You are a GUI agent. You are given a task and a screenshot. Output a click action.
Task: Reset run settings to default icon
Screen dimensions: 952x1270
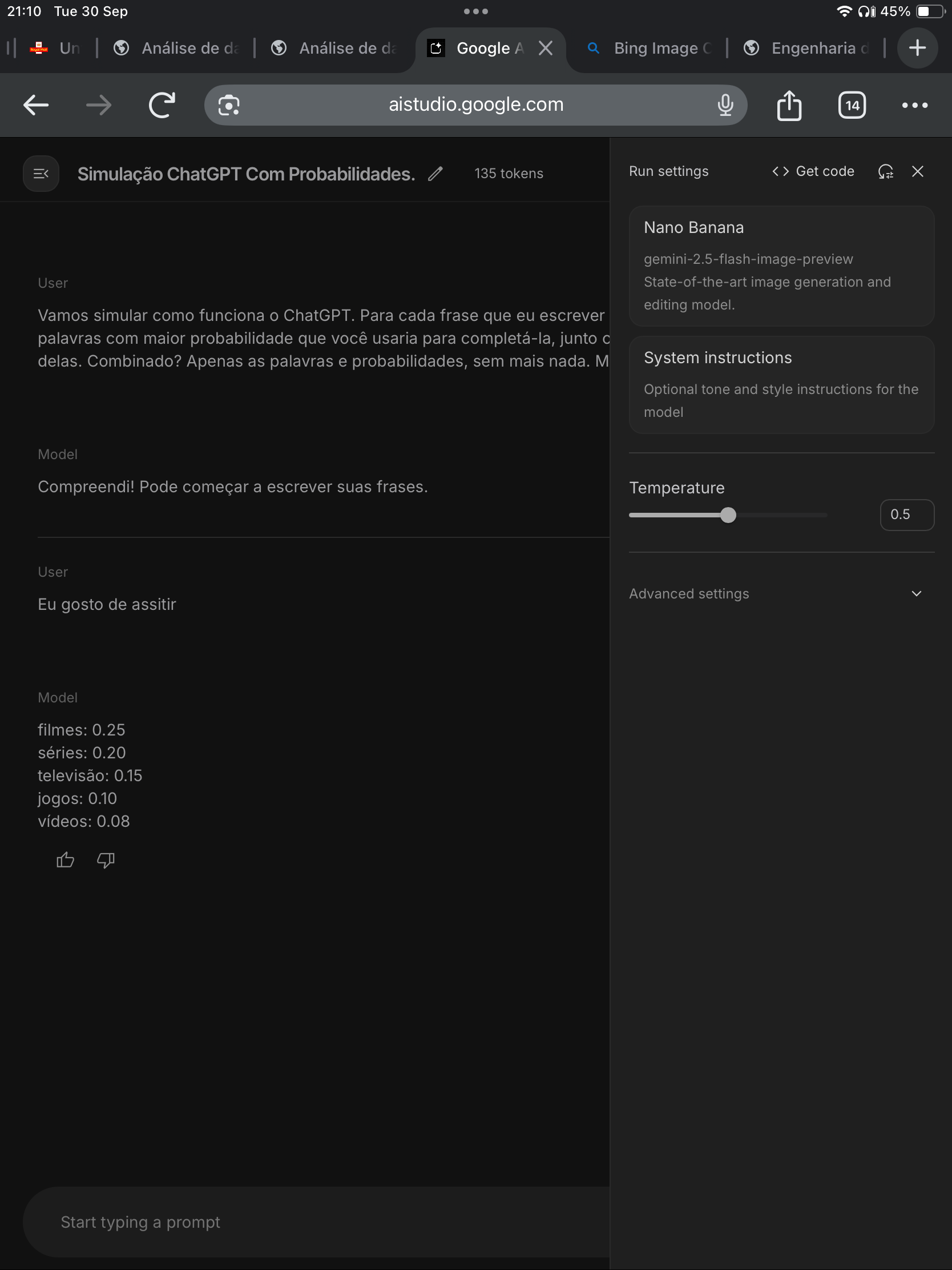click(x=885, y=171)
